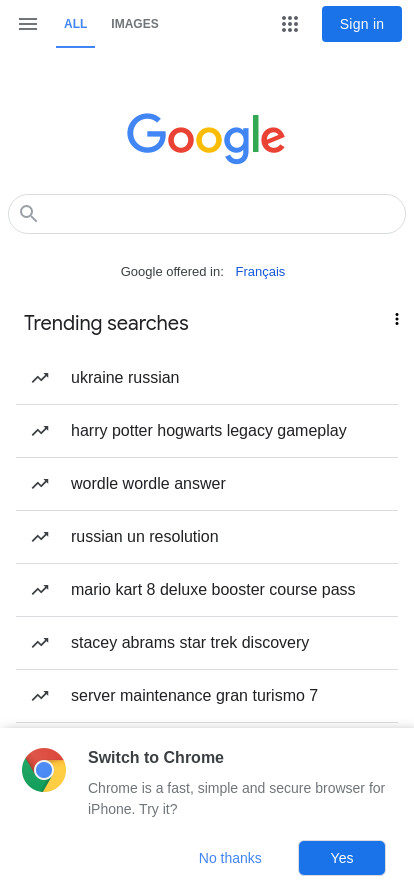414x896 pixels.
Task: Open mario kart 8 deluxe booster course pass
Action: pos(207,590)
